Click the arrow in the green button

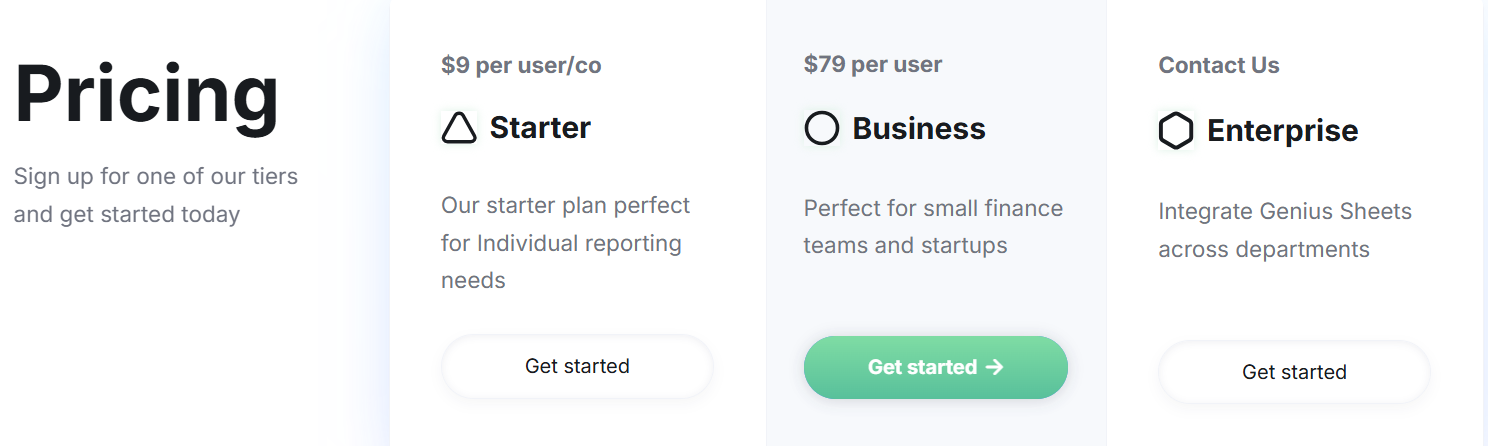coord(994,367)
